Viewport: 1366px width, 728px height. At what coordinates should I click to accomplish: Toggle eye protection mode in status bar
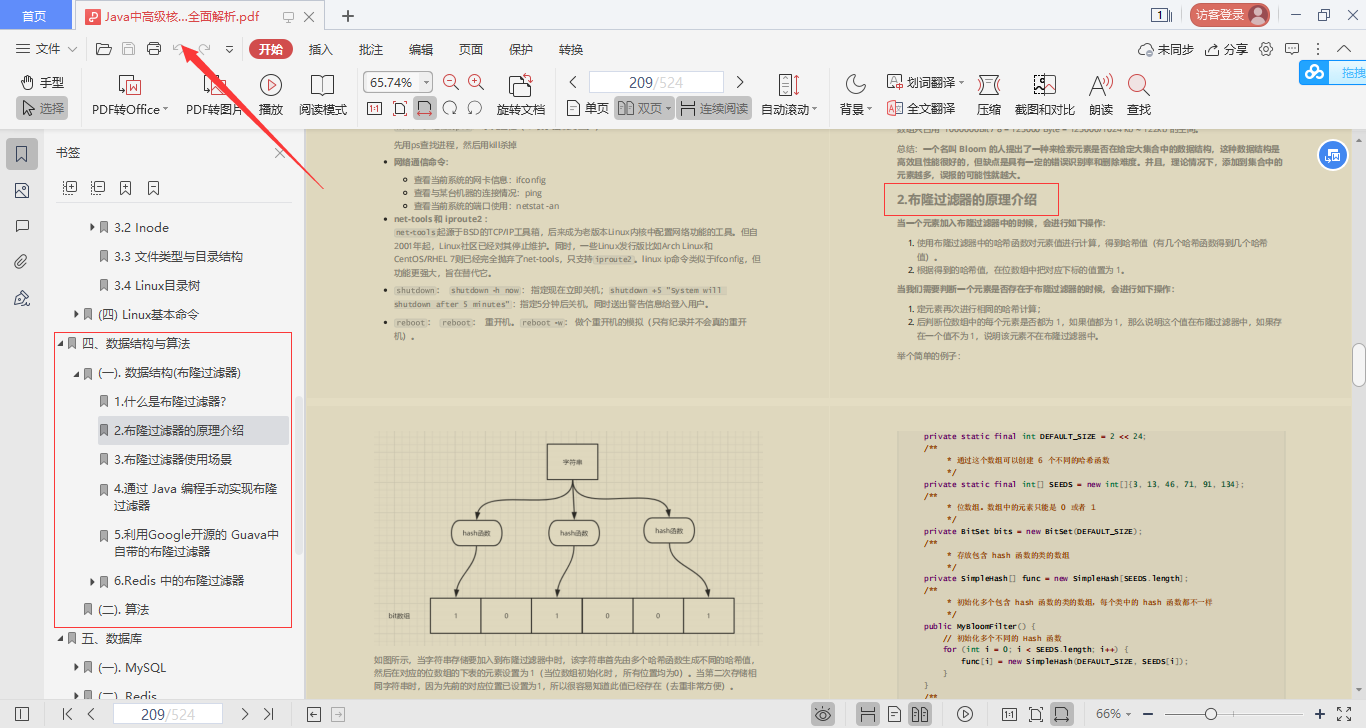click(x=823, y=714)
